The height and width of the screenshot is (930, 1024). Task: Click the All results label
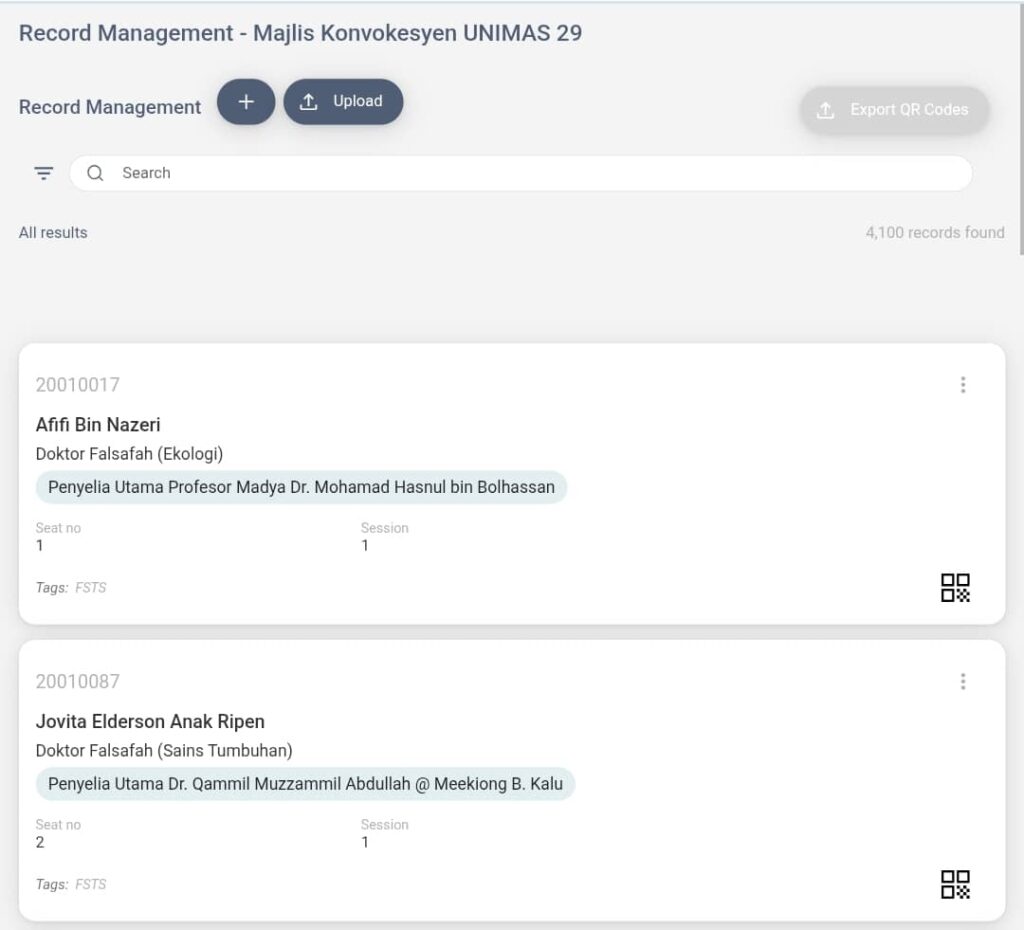53,233
